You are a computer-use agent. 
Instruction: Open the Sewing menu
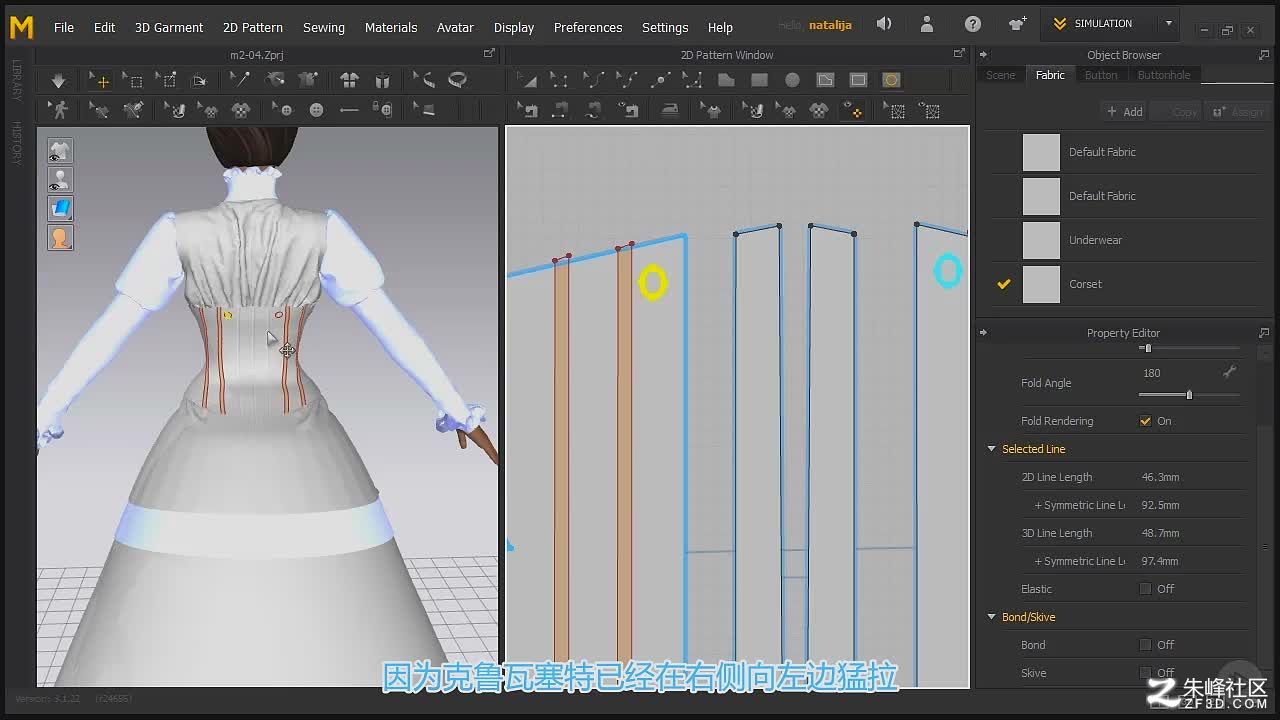[324, 27]
